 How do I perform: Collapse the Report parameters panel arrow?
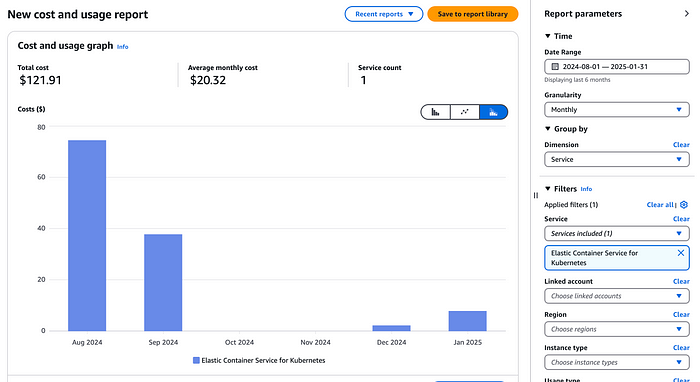coord(687,14)
